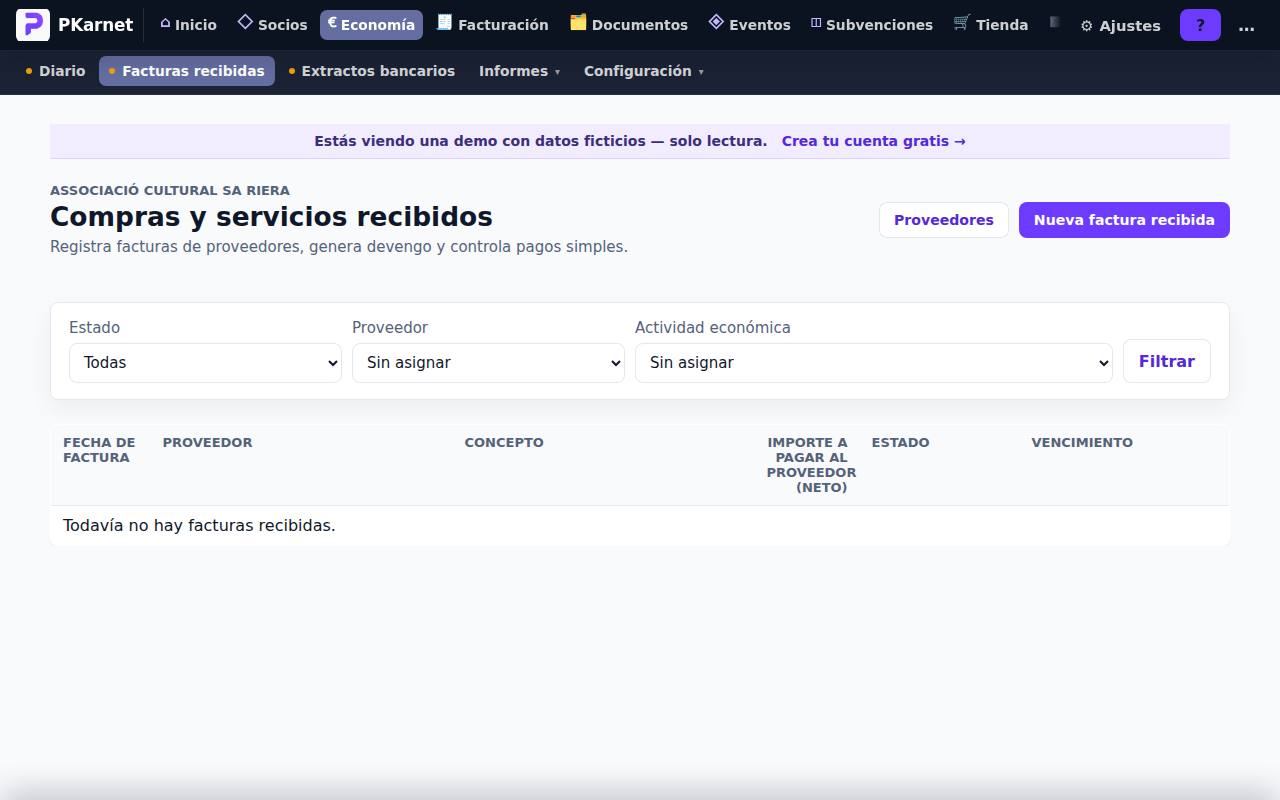1280x800 pixels.
Task: Click the PKarnet brand name
Action: (x=95, y=25)
